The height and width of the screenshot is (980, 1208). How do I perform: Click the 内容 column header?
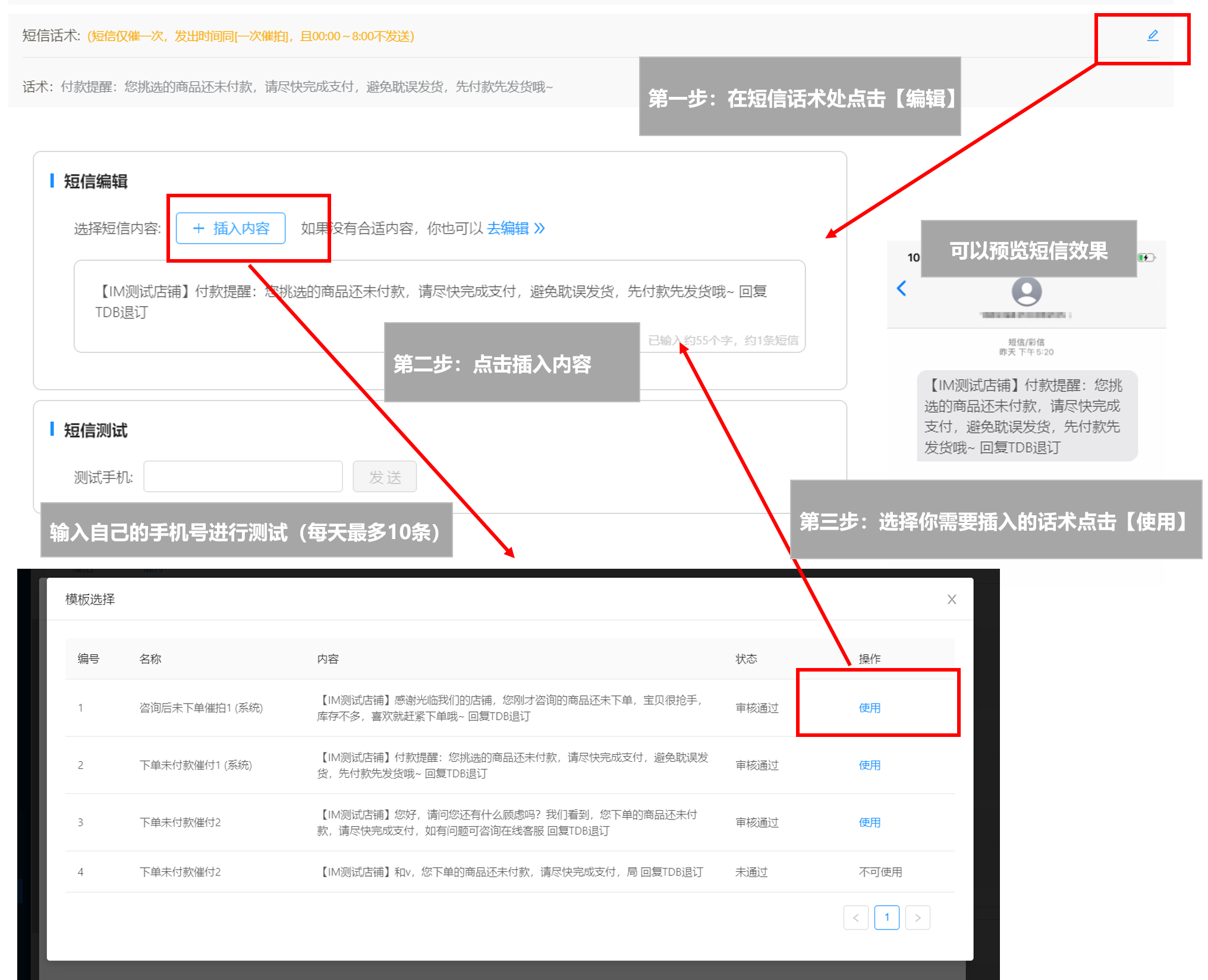tap(328, 658)
